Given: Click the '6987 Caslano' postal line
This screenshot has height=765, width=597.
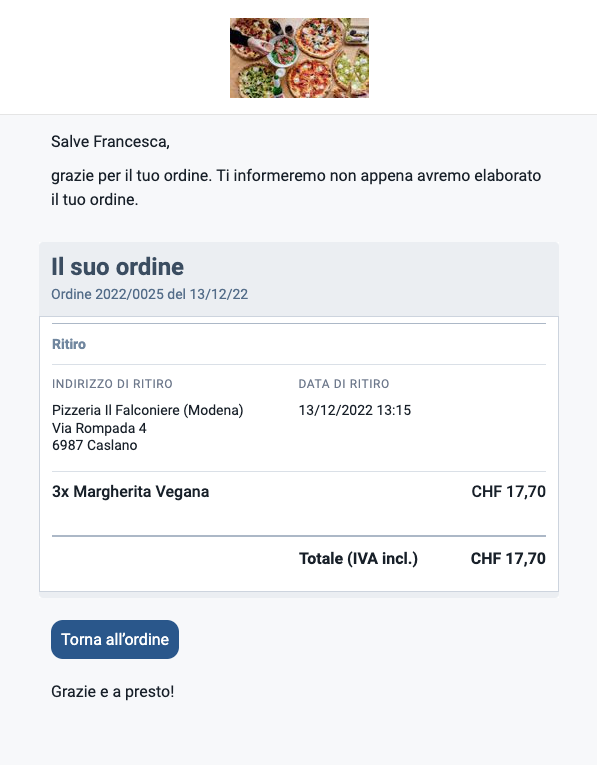Looking at the screenshot, I should (95, 445).
